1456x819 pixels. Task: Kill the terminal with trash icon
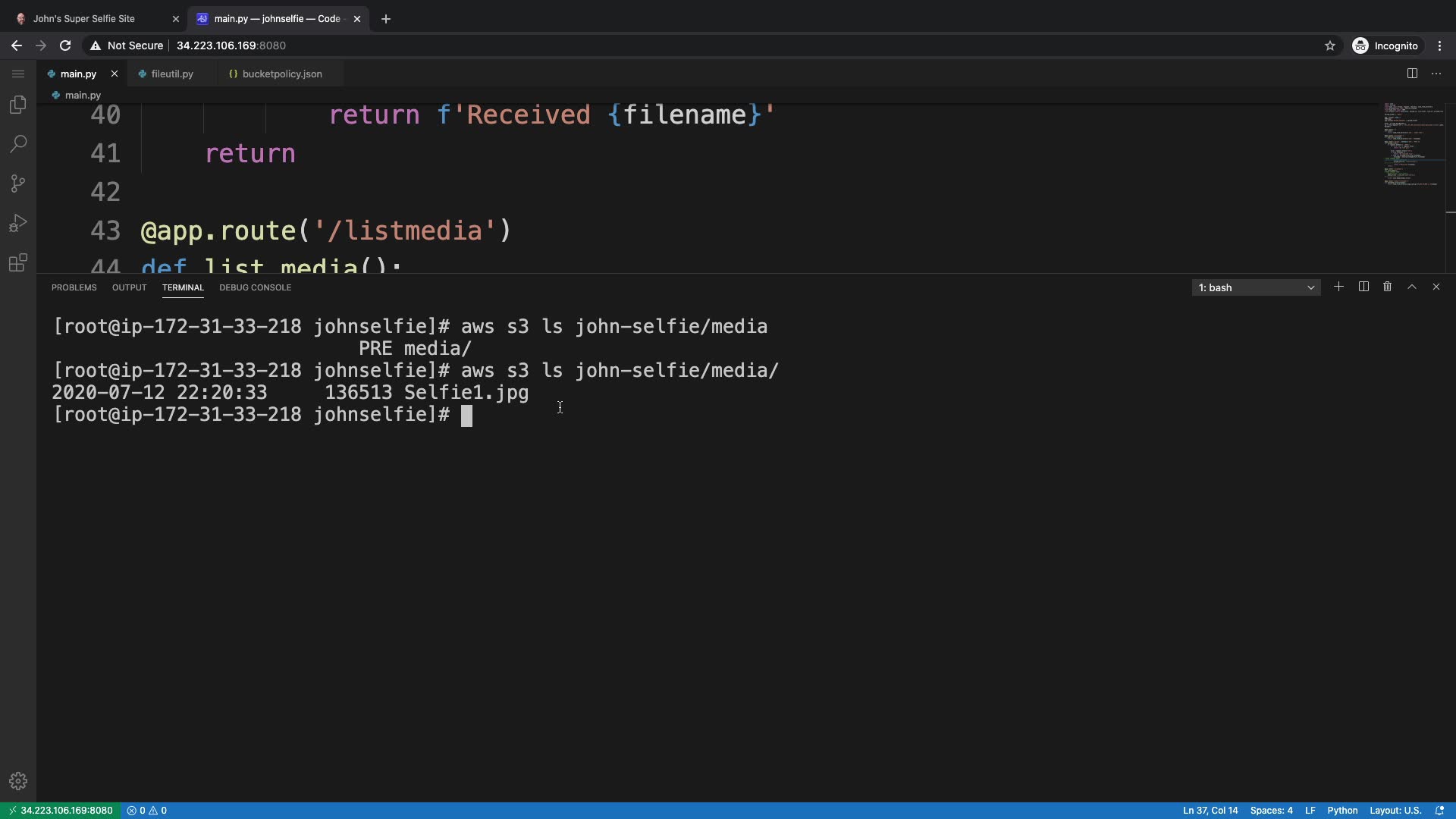tap(1387, 287)
